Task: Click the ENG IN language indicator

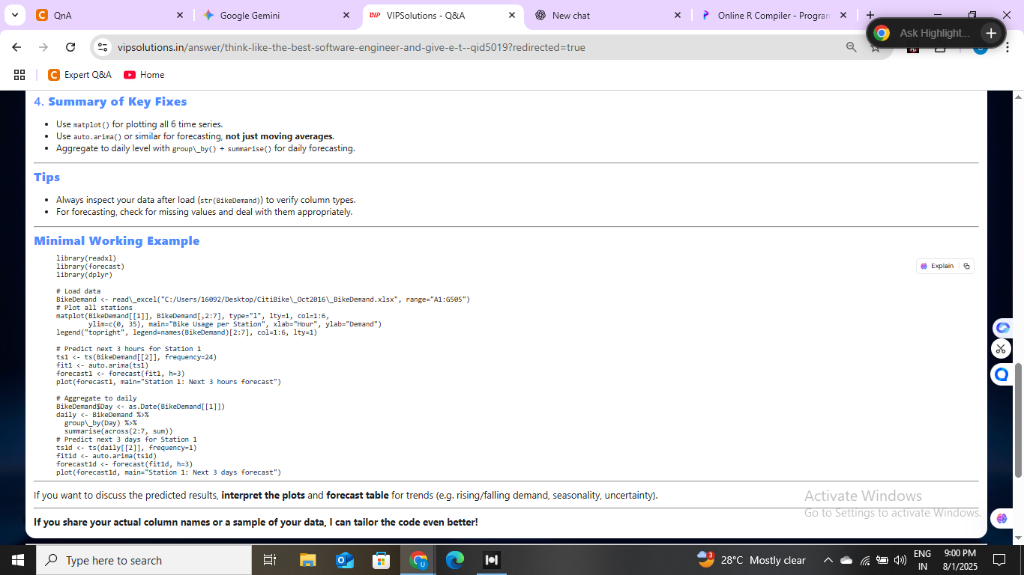Action: point(922,560)
